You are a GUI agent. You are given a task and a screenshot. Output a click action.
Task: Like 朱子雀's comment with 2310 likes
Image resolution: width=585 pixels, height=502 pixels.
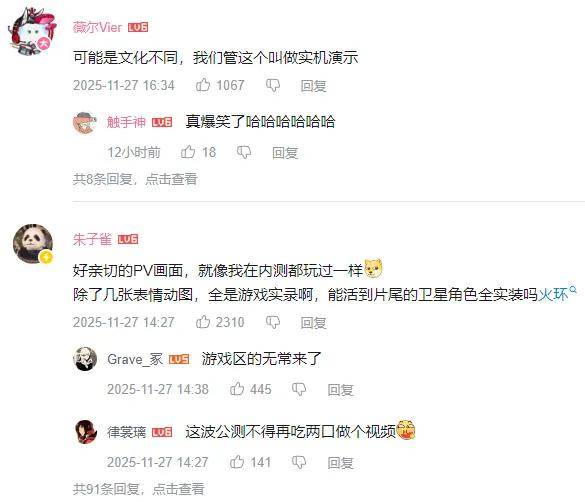click(203, 322)
